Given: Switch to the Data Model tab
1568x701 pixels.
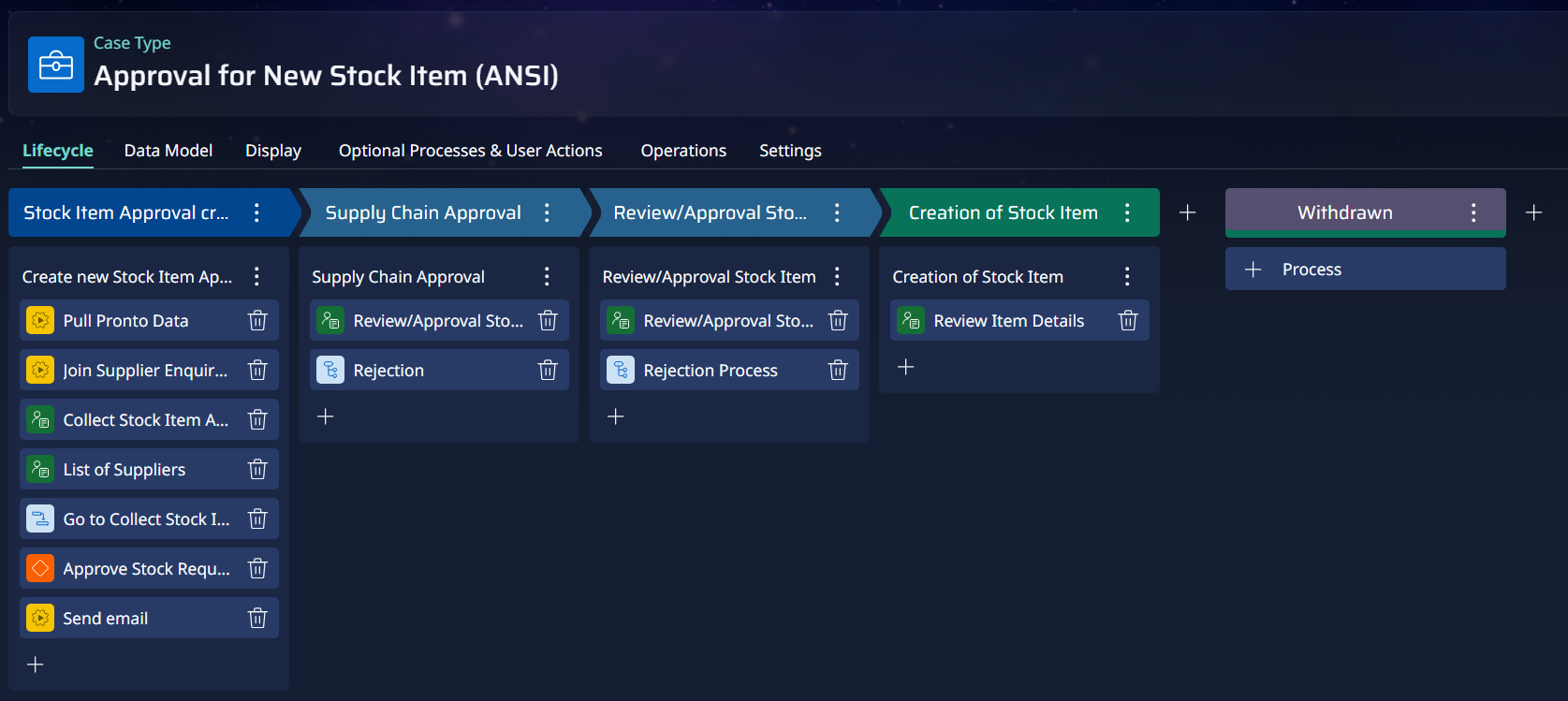Looking at the screenshot, I should (x=169, y=151).
